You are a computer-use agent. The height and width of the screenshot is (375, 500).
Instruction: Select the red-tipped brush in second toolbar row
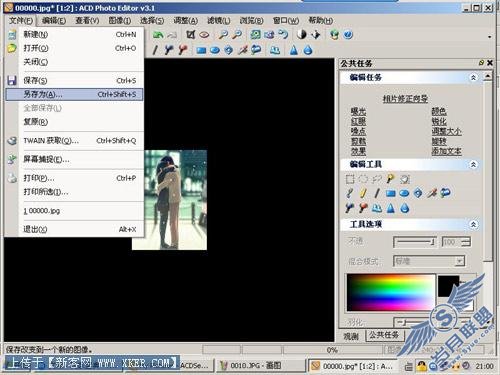pyautogui.click(x=182, y=50)
